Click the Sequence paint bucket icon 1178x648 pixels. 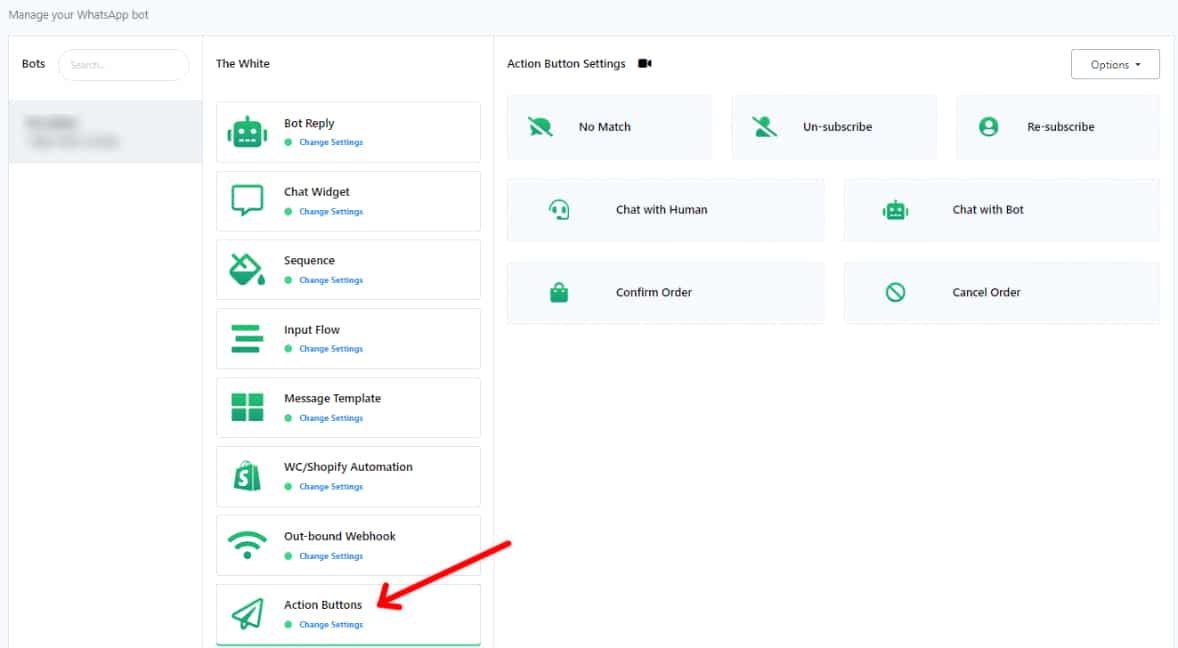247,269
